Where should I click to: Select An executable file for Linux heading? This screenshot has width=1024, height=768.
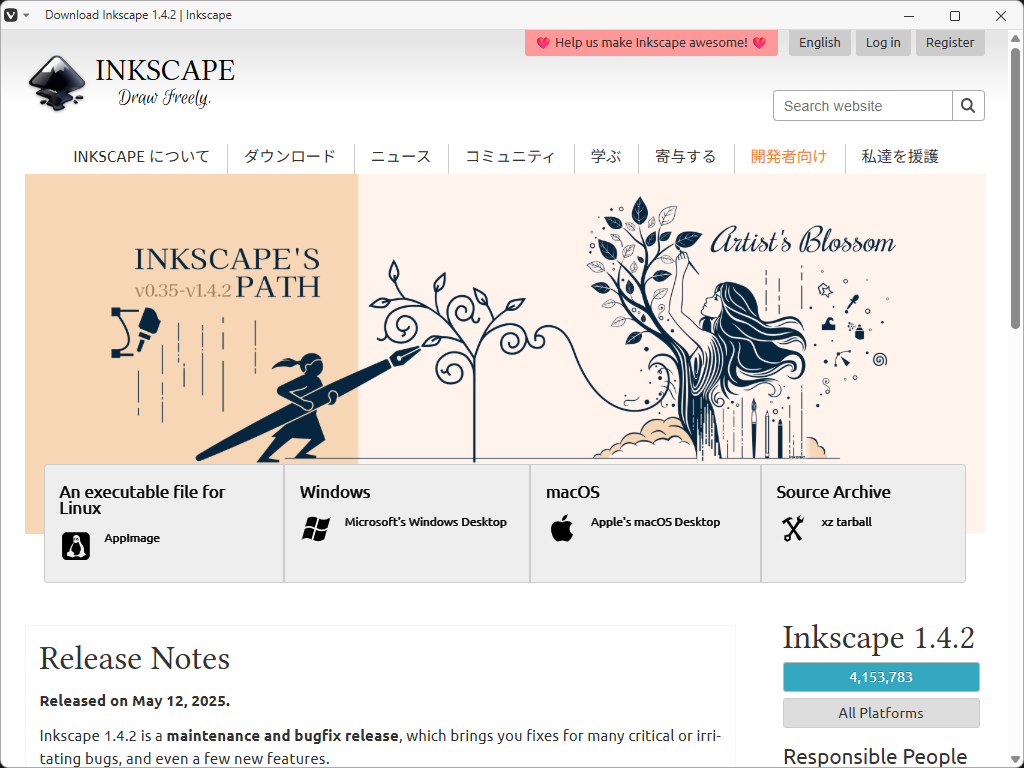tap(142, 500)
